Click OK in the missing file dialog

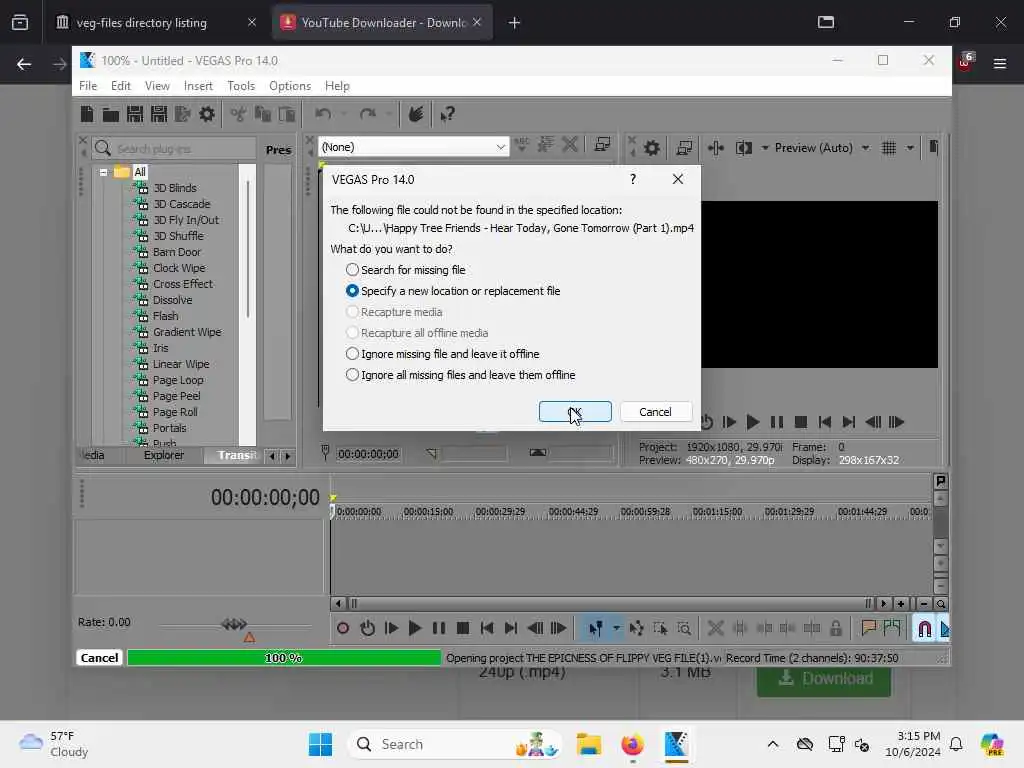[575, 412]
